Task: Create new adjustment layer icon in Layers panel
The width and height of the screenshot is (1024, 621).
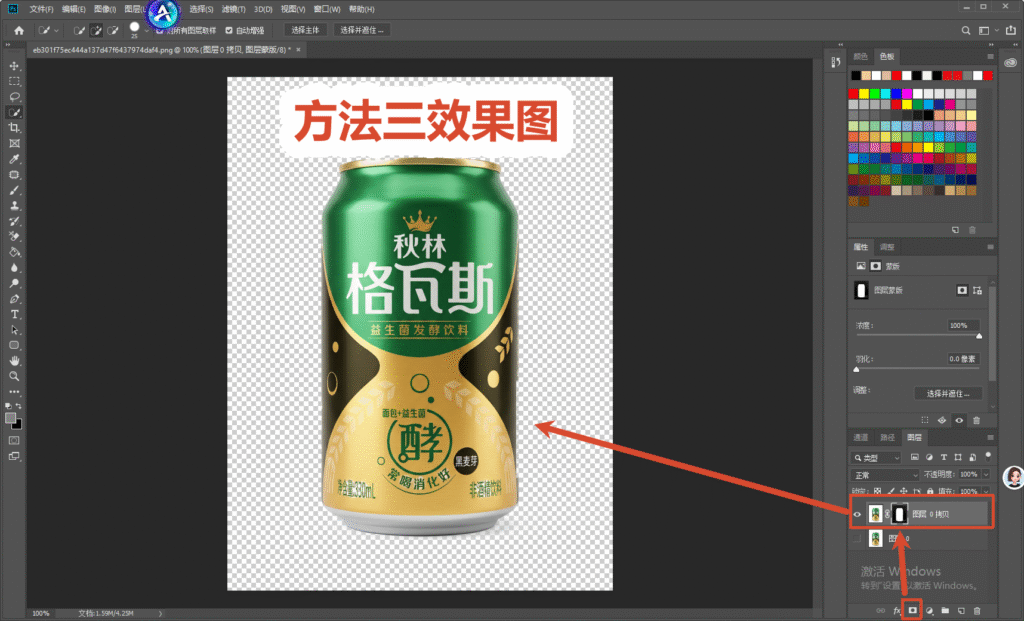Action: (x=929, y=611)
